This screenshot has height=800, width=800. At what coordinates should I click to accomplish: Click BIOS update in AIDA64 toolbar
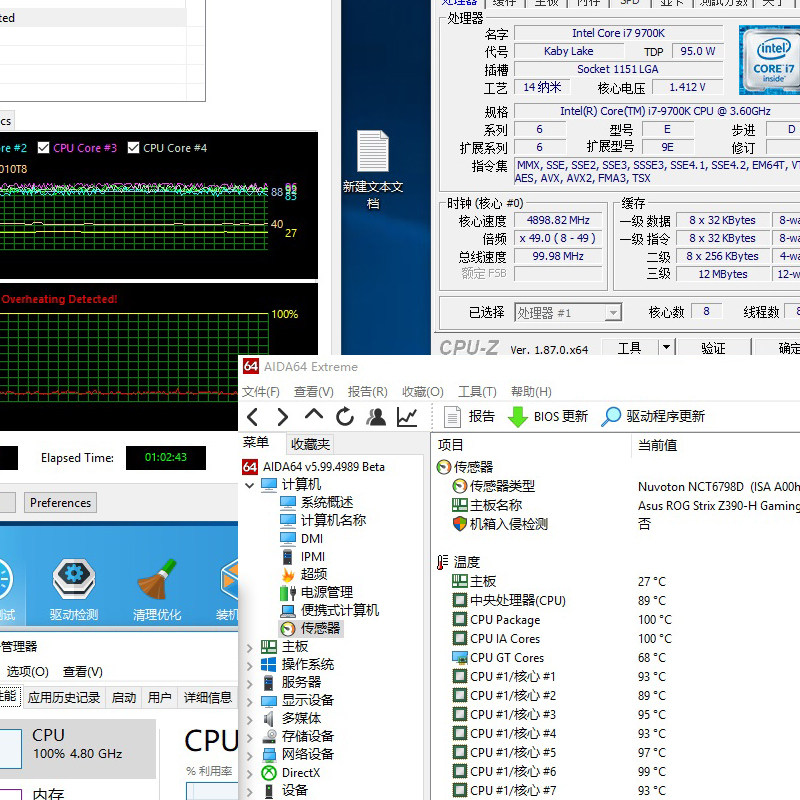click(548, 417)
